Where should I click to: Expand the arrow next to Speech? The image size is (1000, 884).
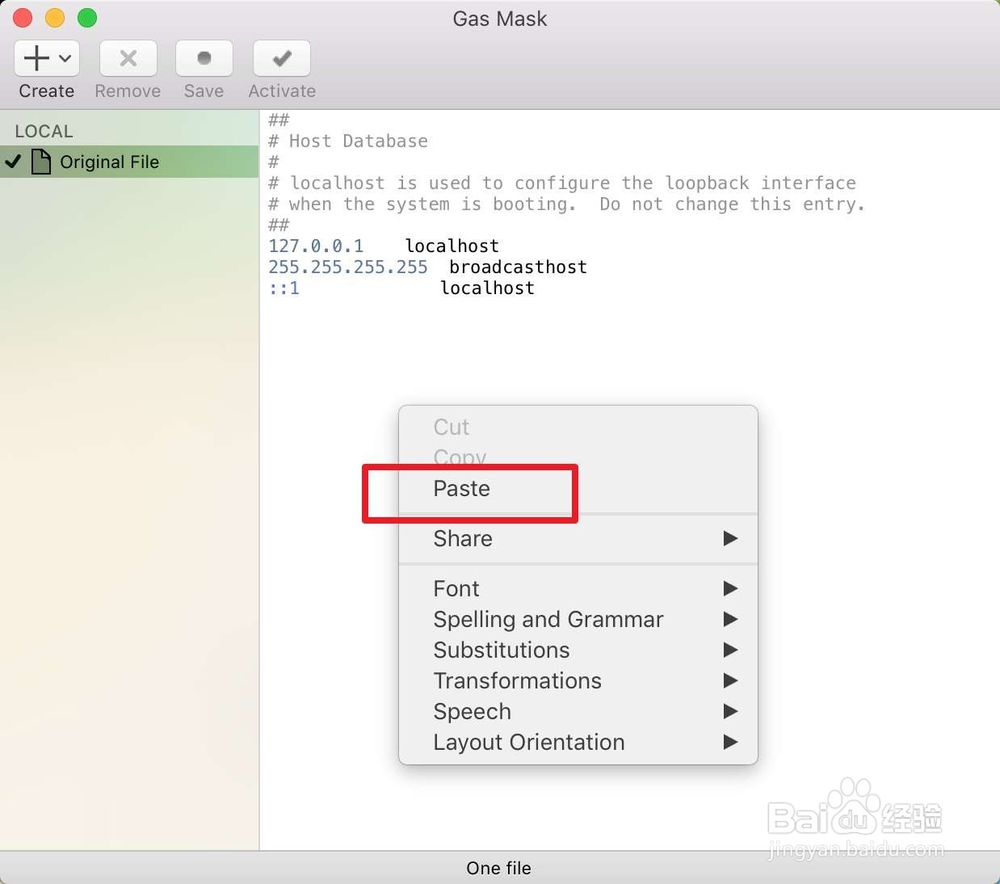coord(730,711)
